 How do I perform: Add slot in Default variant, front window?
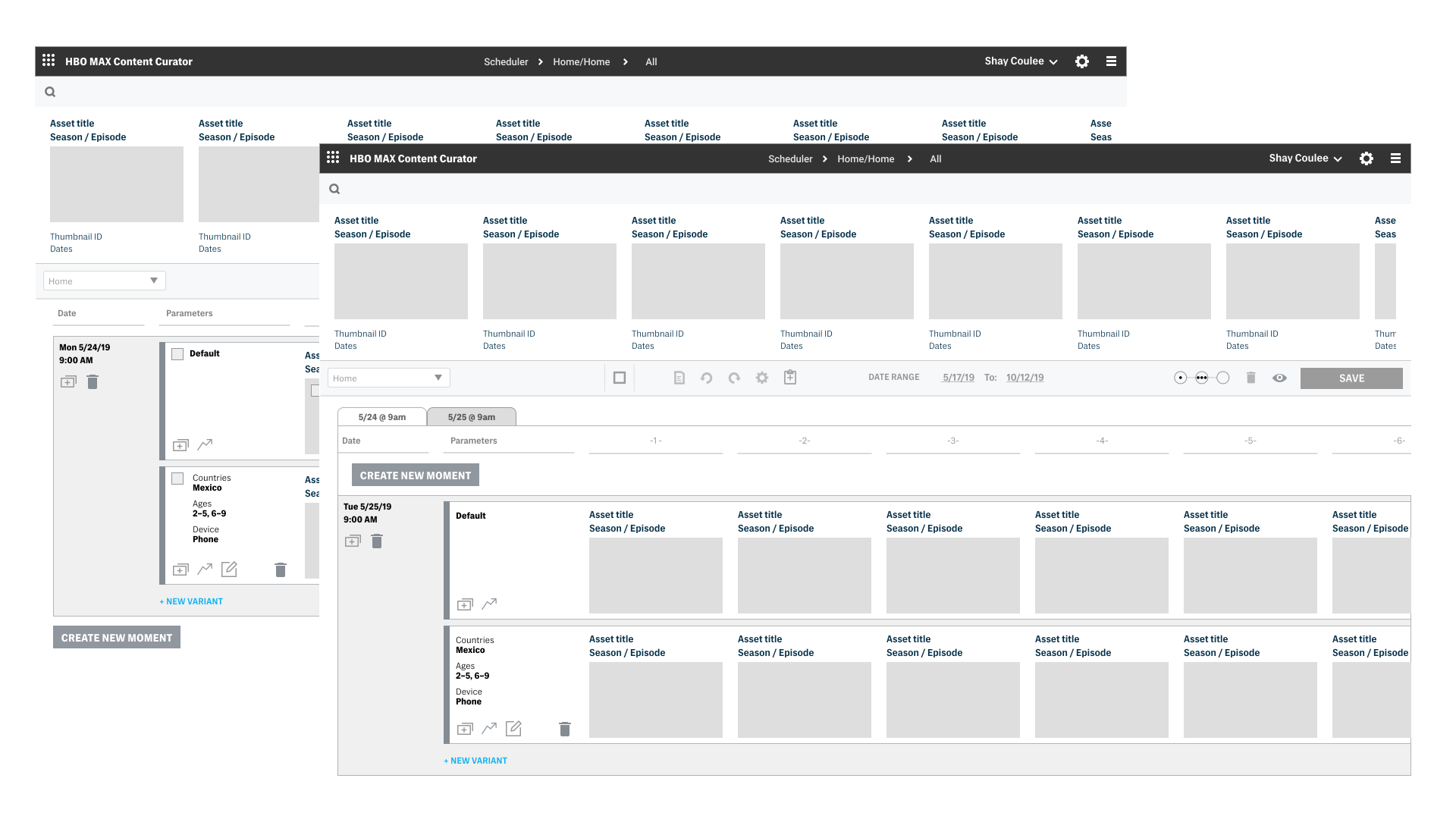pyautogui.click(x=465, y=604)
